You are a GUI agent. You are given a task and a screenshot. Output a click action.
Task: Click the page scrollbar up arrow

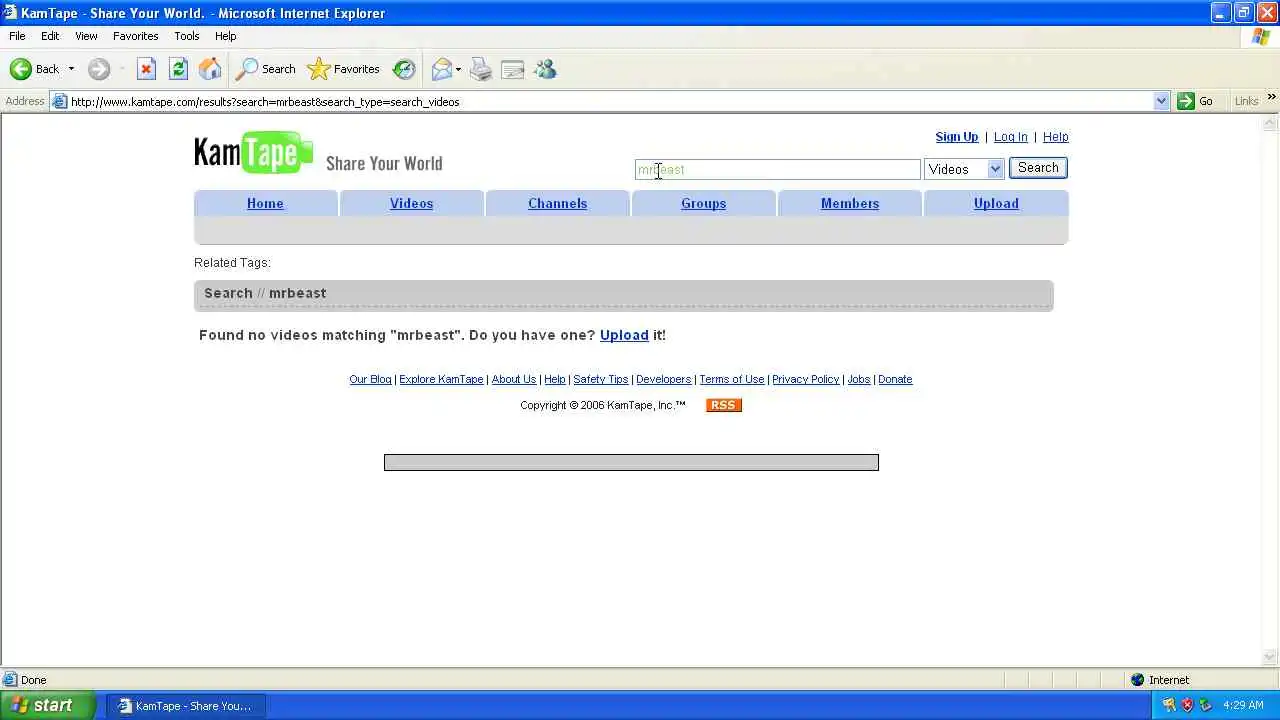point(1270,123)
